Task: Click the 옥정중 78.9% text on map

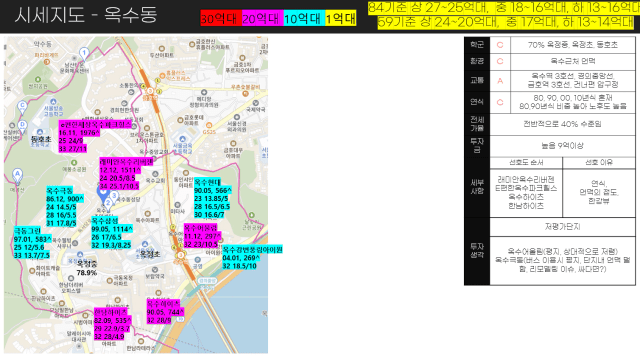Action: point(87,268)
